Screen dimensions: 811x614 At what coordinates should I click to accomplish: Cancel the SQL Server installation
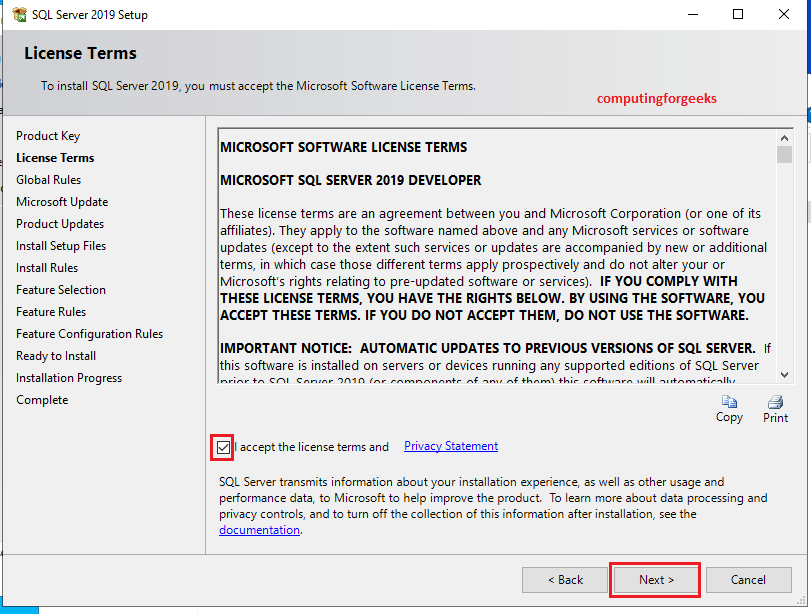tap(748, 579)
